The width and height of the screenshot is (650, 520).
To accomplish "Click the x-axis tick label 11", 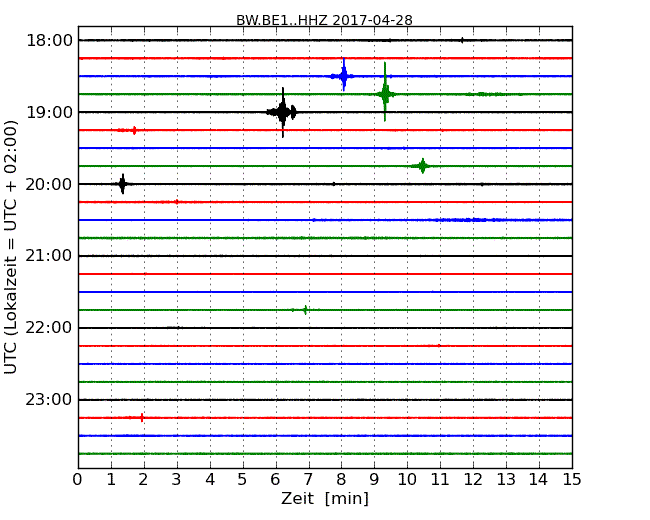I will (440, 479).
